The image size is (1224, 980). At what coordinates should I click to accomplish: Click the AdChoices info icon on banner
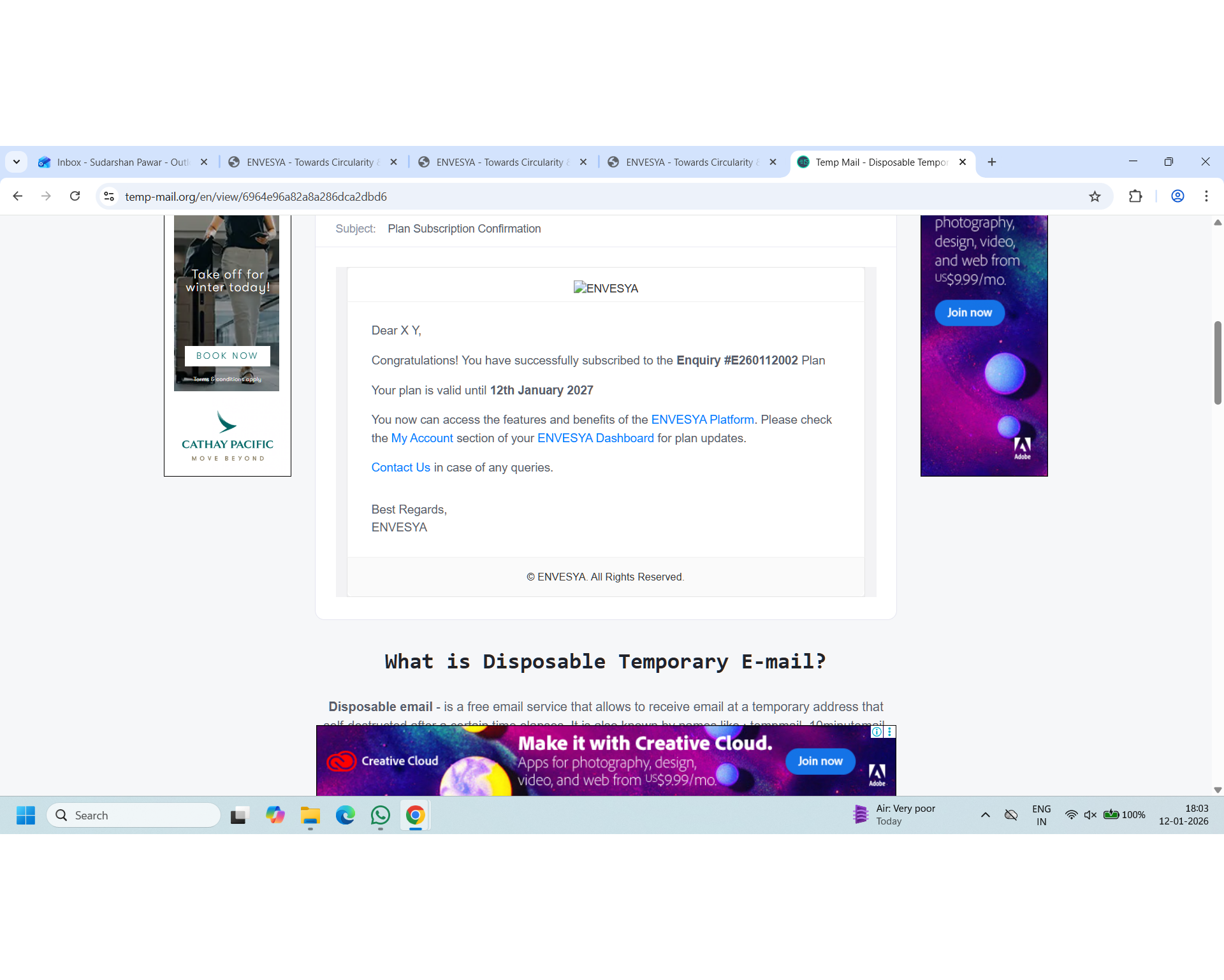click(x=877, y=731)
